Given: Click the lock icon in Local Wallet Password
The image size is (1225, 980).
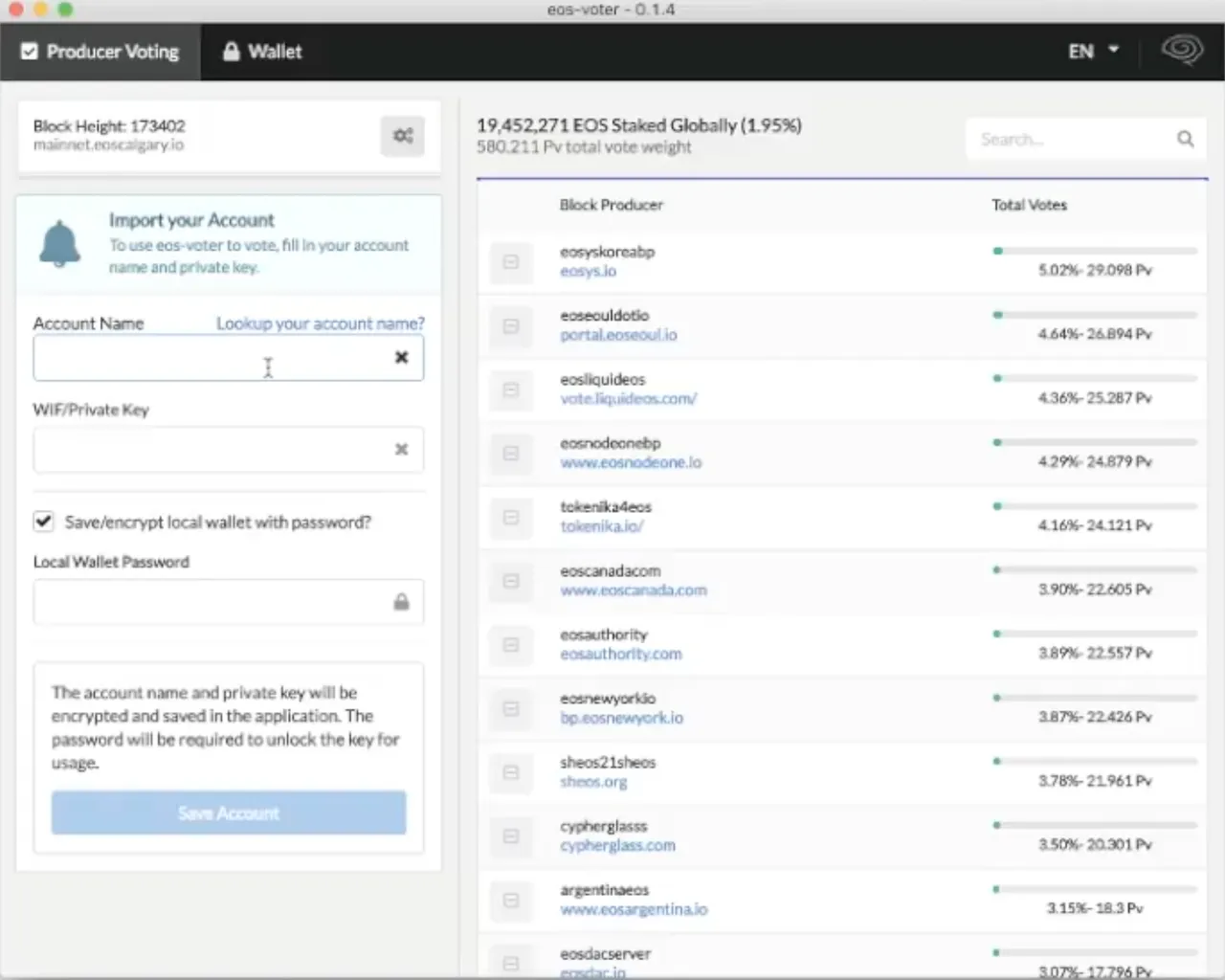Looking at the screenshot, I should pos(401,602).
